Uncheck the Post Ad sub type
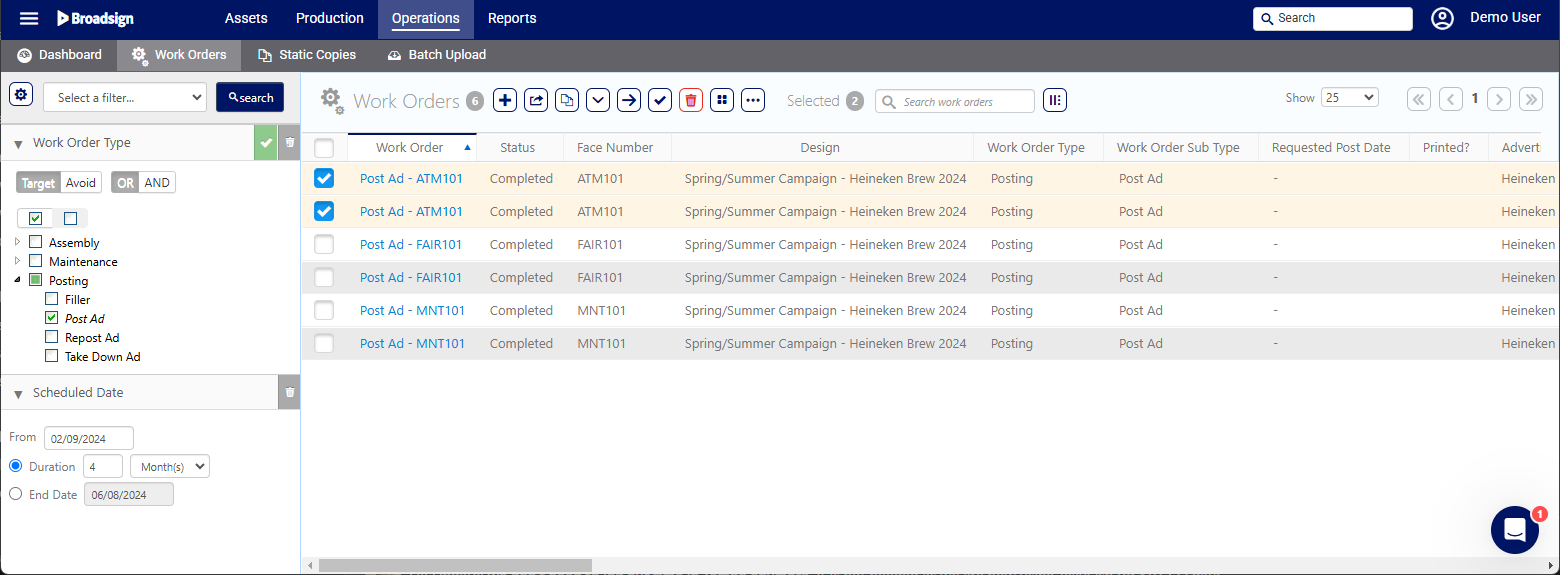 (52, 318)
